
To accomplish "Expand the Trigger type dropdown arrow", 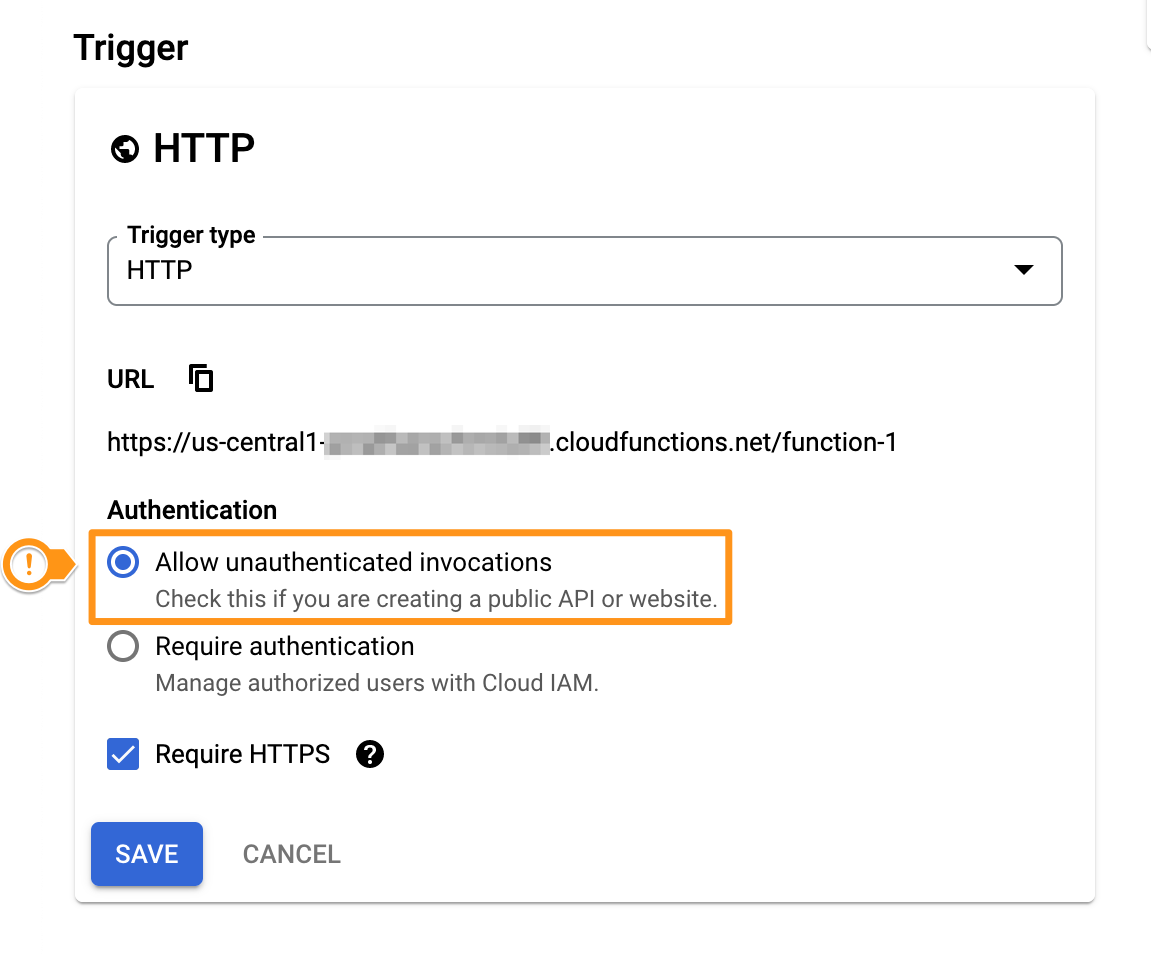I will (x=1023, y=270).
